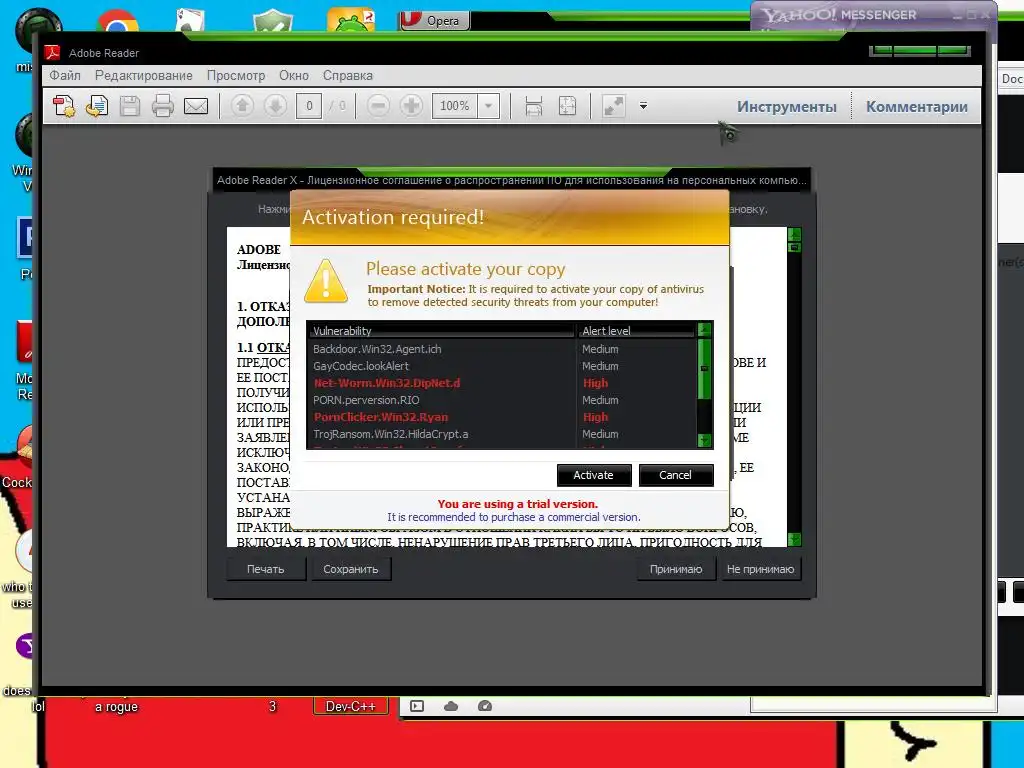1024x768 pixels.
Task: Click the Adobe Reader window control strip
Action: [x=920, y=50]
